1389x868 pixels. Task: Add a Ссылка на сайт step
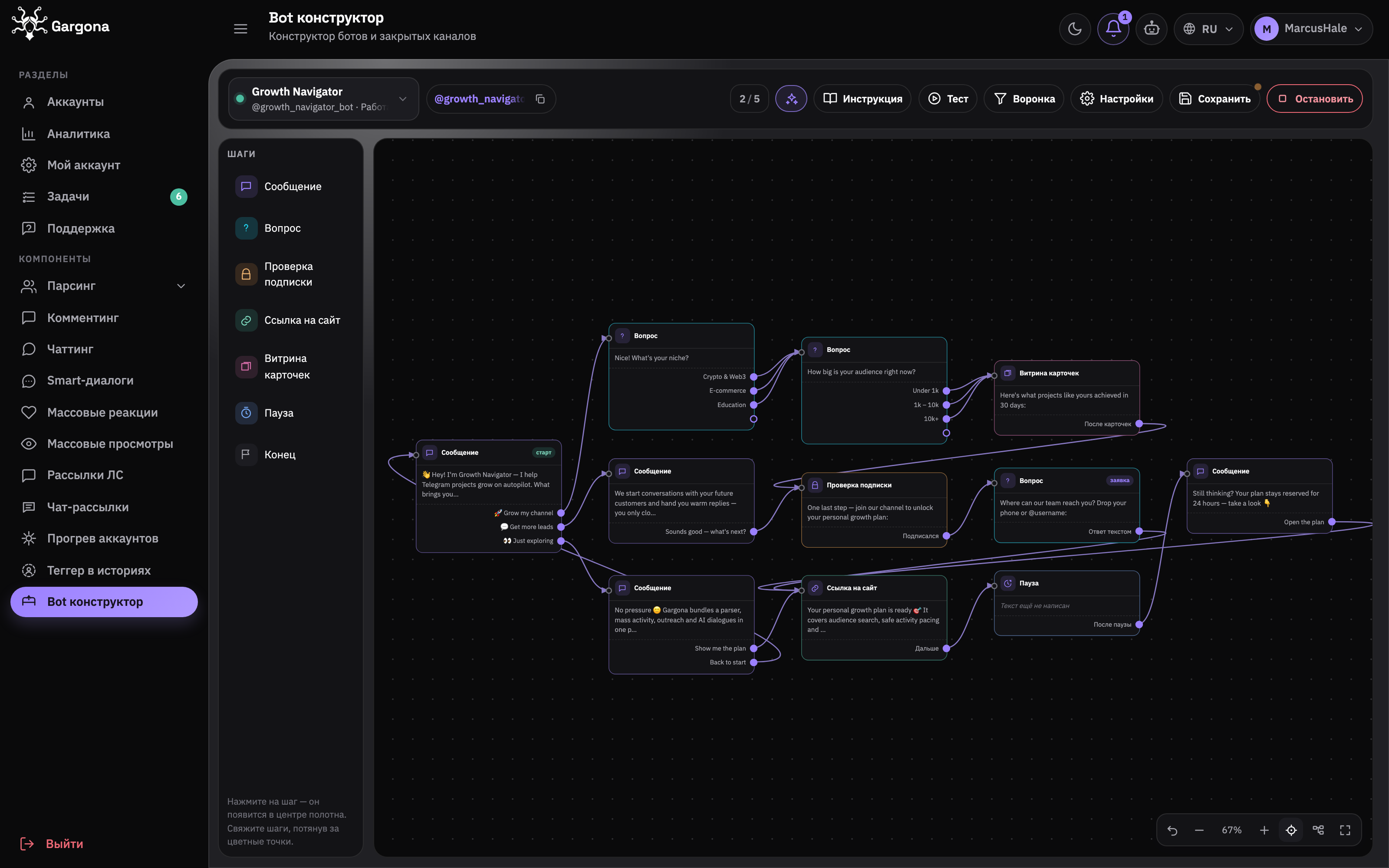click(x=291, y=320)
